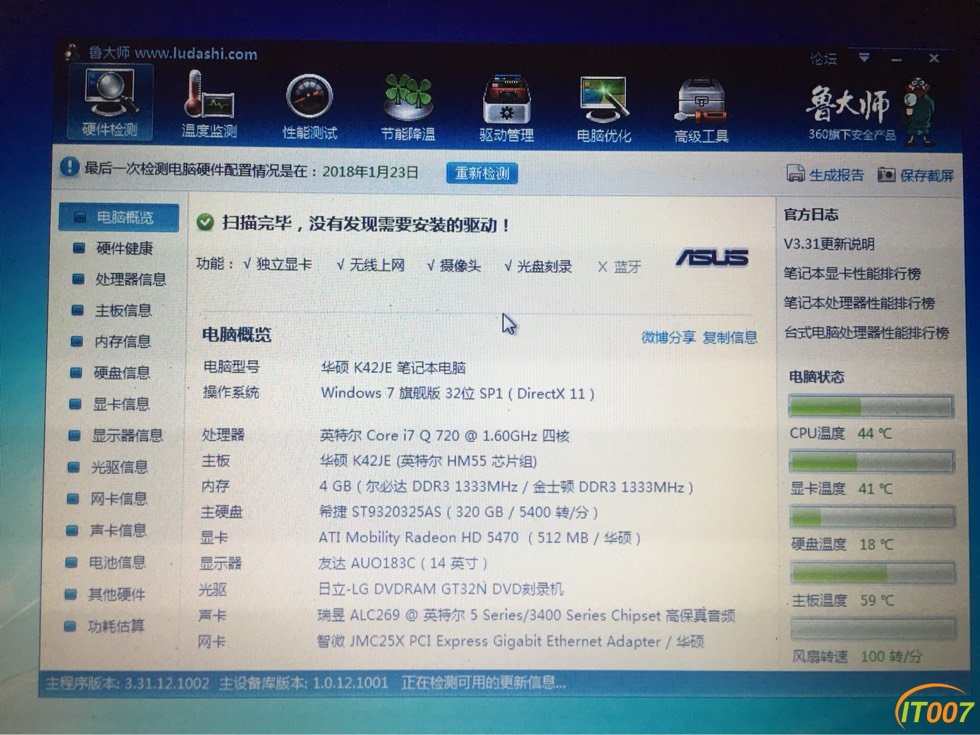Open 笔记本显卡性能排行榜 ranking link
Viewport: 980px width, 735px height.
852,274
